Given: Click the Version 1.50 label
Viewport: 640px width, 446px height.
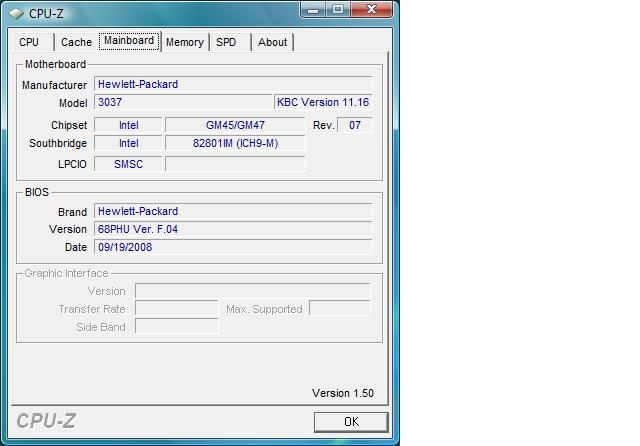Looking at the screenshot, I should coord(343,393).
